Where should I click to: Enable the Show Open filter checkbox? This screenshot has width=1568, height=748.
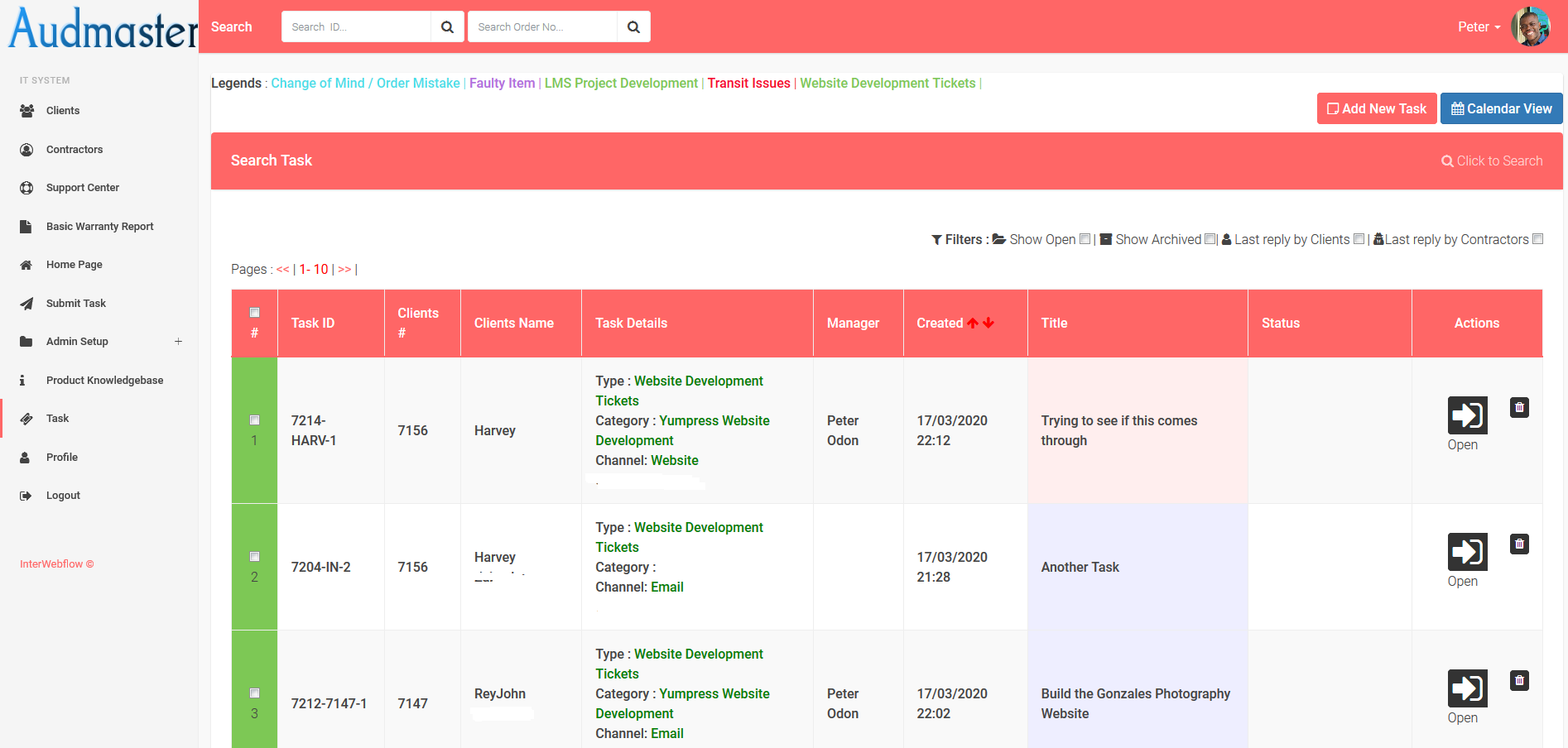click(x=1085, y=239)
